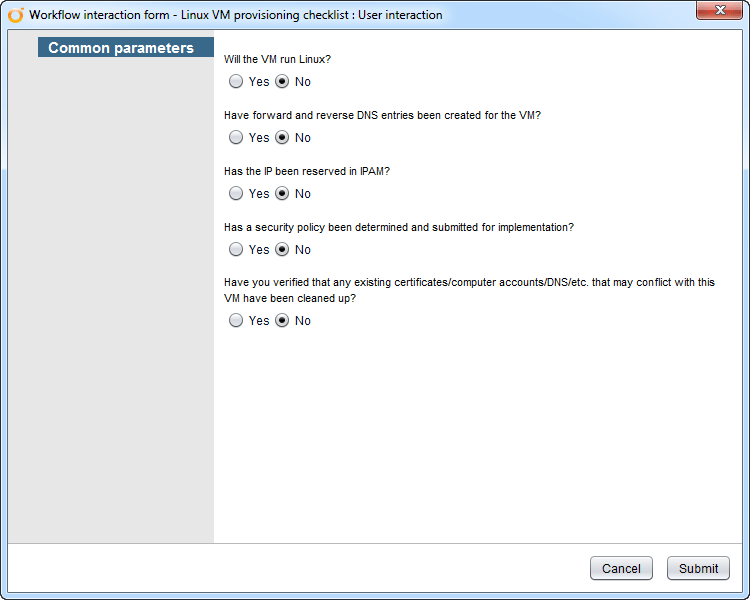Pick Yes for security policy submitted question

coord(236,250)
